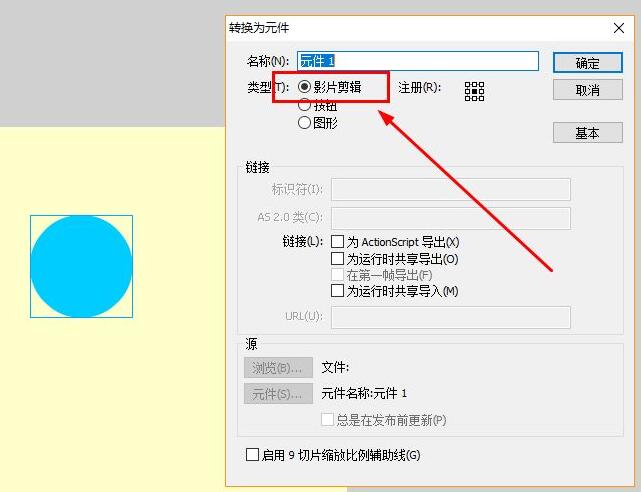This screenshot has width=641, height=492.
Task: Click the 元件(S)... button
Action: 278,394
